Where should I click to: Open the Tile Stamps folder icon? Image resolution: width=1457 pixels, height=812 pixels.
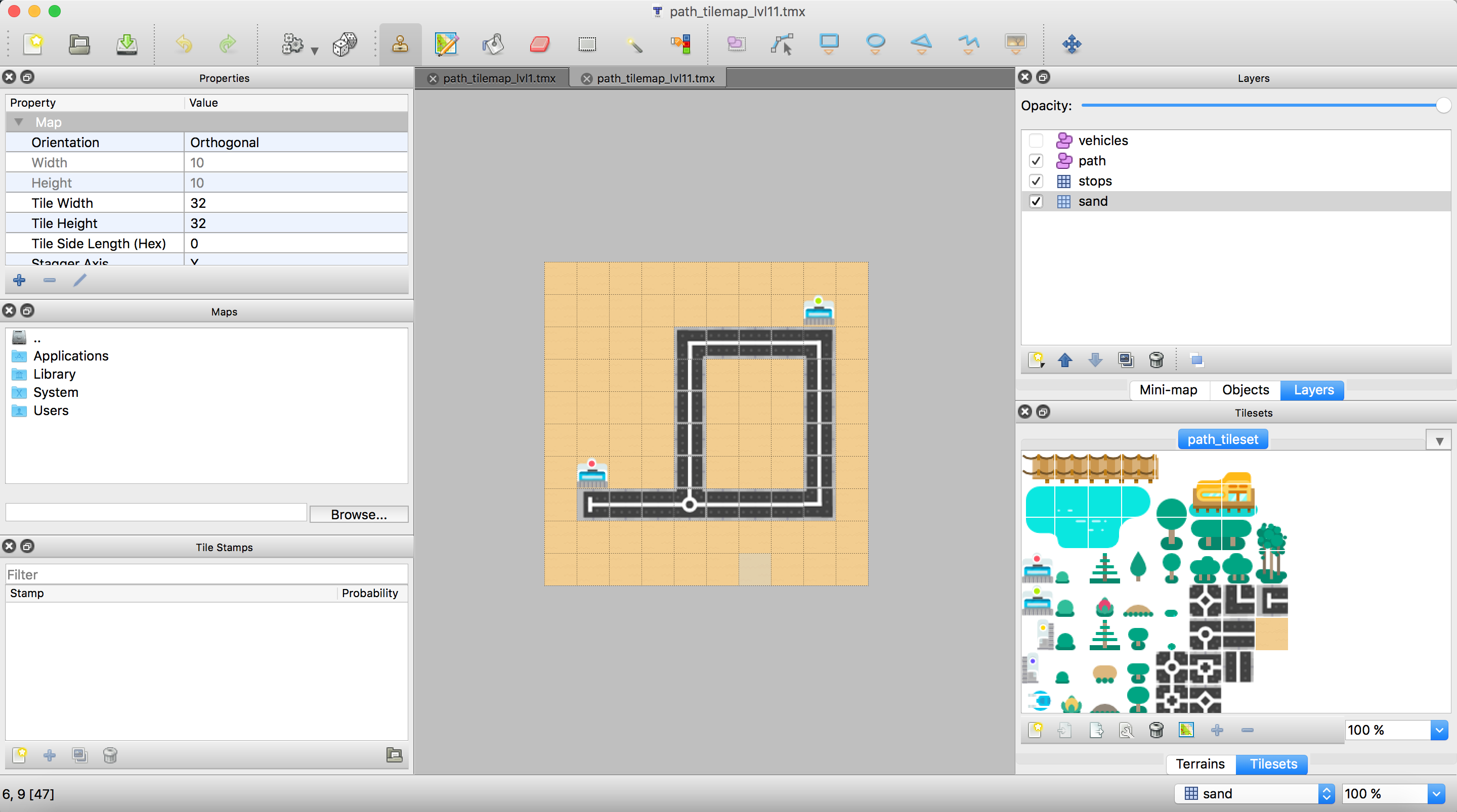coord(394,755)
